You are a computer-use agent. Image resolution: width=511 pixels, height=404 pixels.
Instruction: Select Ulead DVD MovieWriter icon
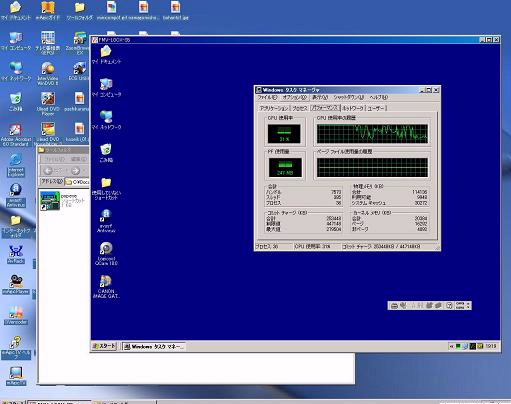pos(48,135)
